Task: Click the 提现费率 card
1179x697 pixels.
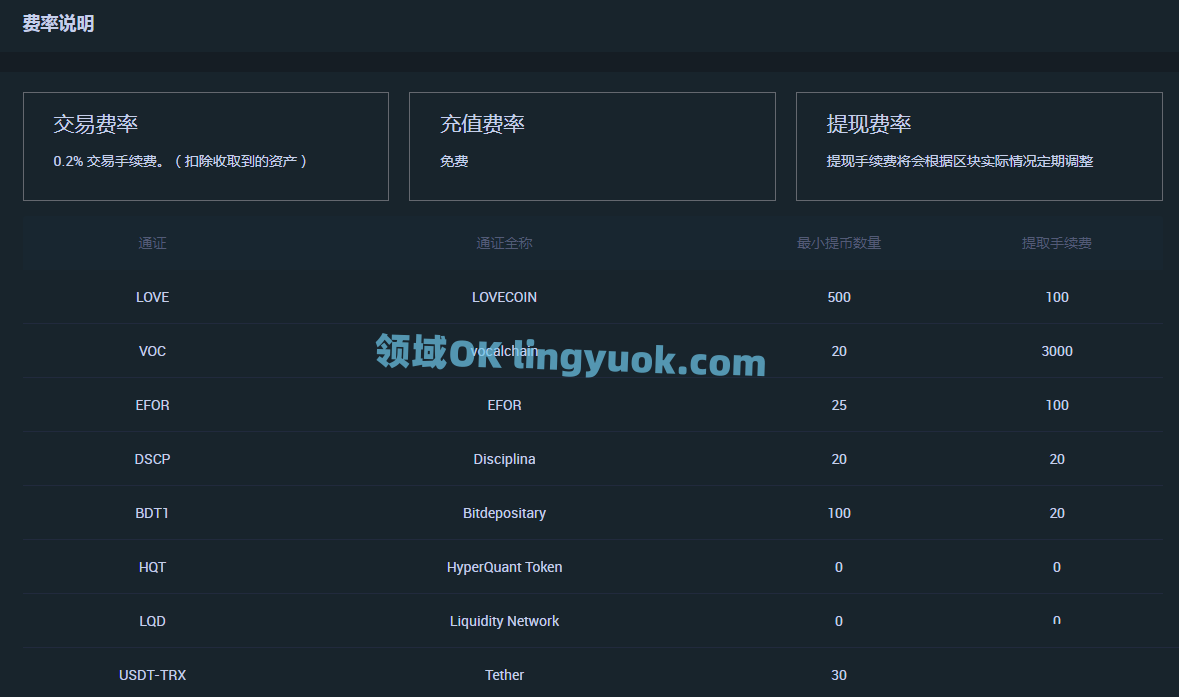Action: coord(978,146)
